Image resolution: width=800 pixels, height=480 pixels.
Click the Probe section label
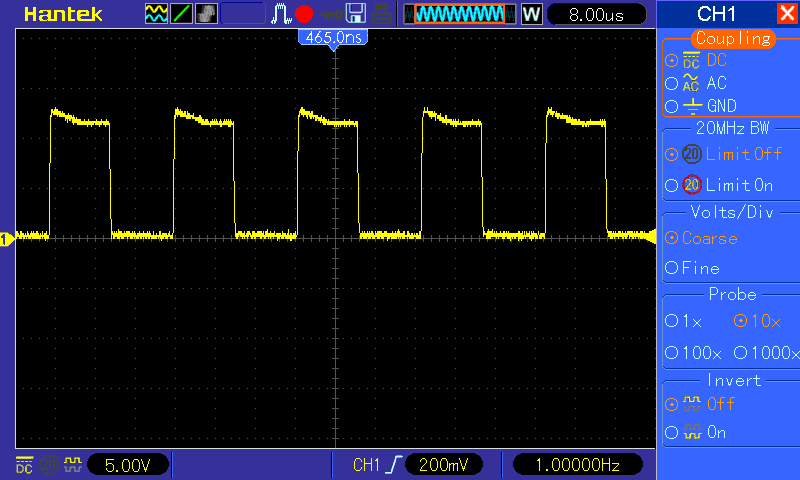tap(732, 294)
